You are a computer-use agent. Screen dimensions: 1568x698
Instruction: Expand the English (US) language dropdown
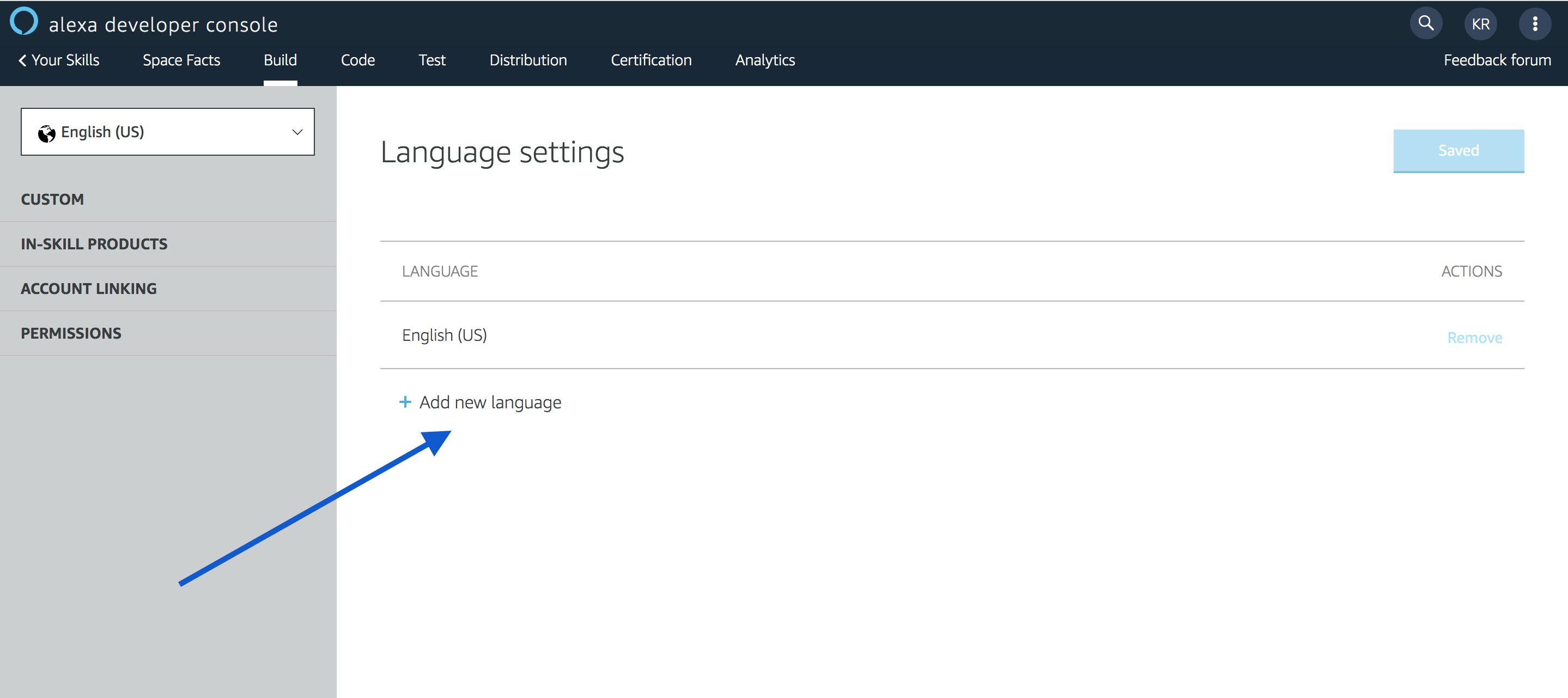point(167,131)
